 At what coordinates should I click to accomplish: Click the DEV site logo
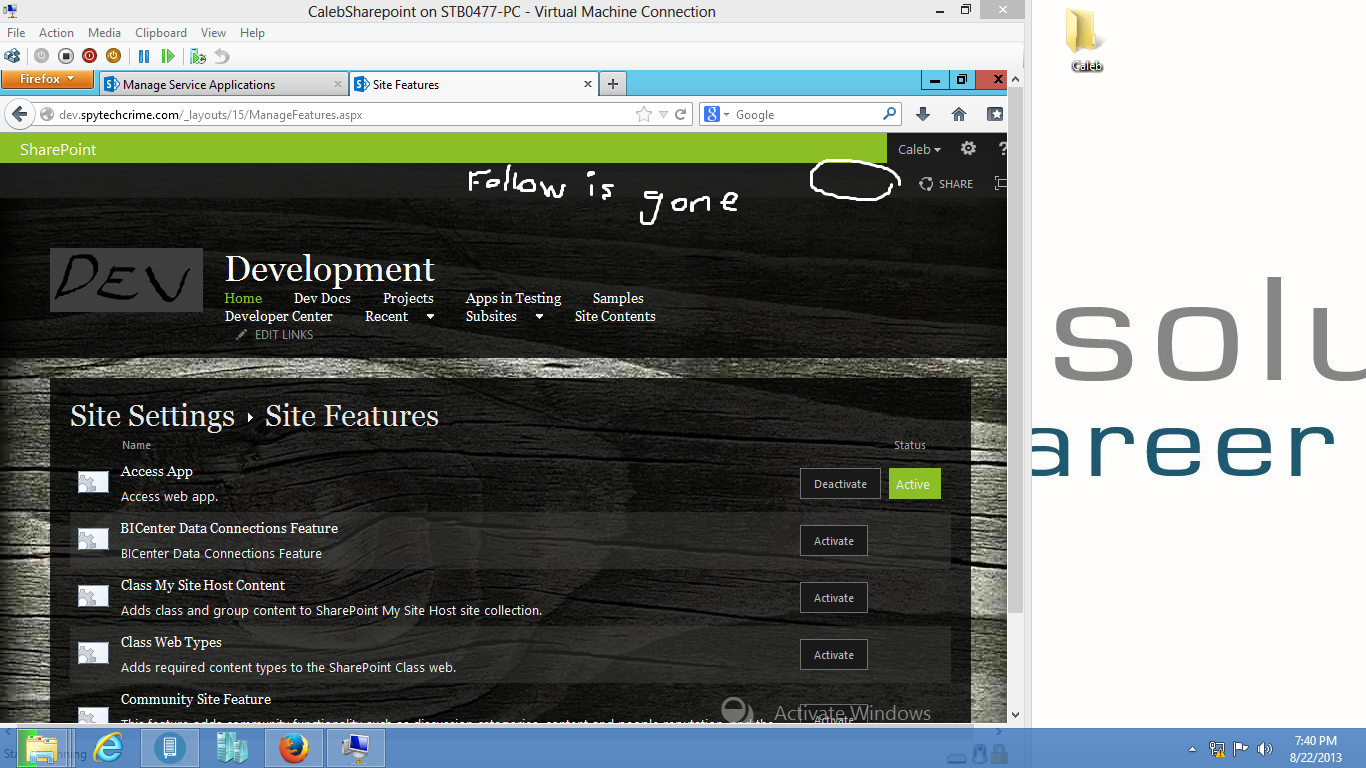(x=126, y=280)
